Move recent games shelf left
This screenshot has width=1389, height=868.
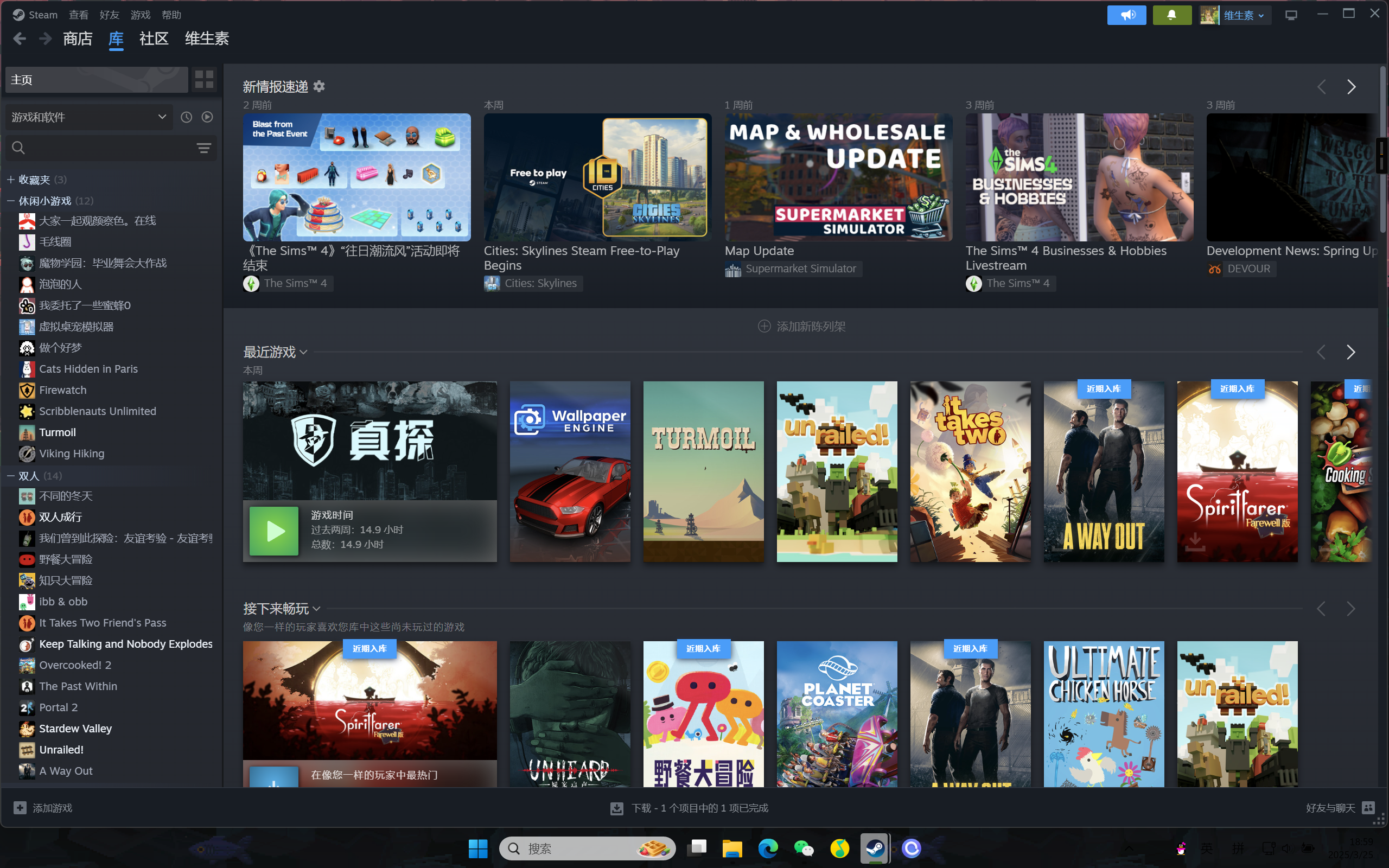[x=1321, y=352]
